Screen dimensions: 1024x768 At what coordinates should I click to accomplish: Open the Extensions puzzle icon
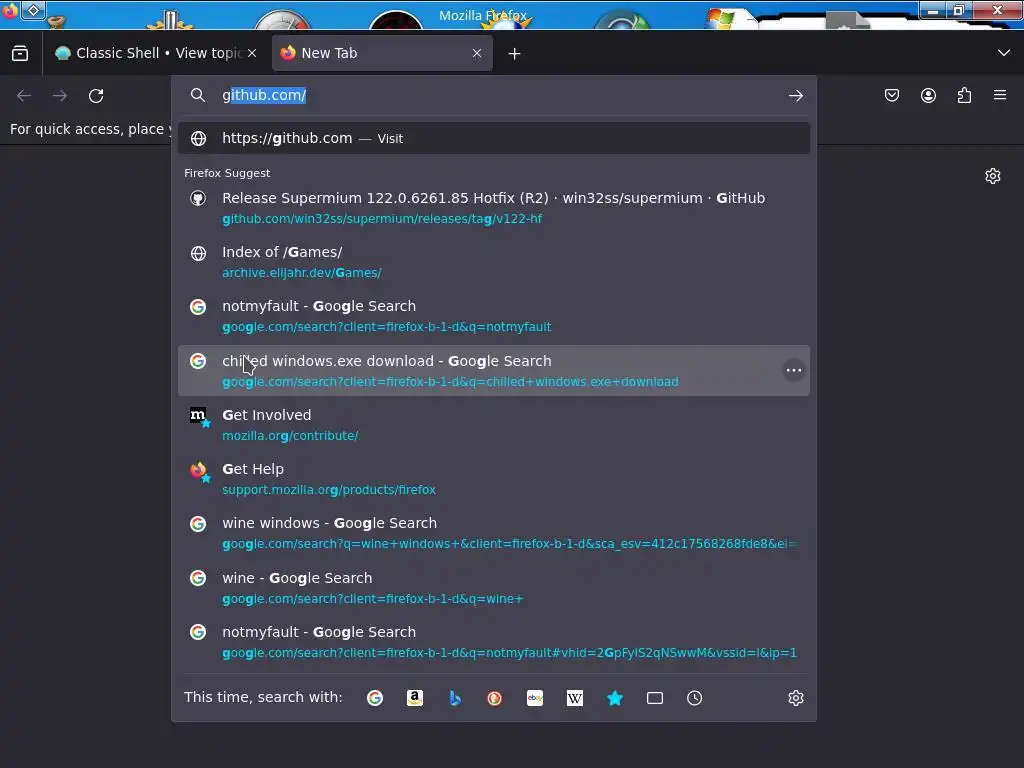click(x=964, y=95)
